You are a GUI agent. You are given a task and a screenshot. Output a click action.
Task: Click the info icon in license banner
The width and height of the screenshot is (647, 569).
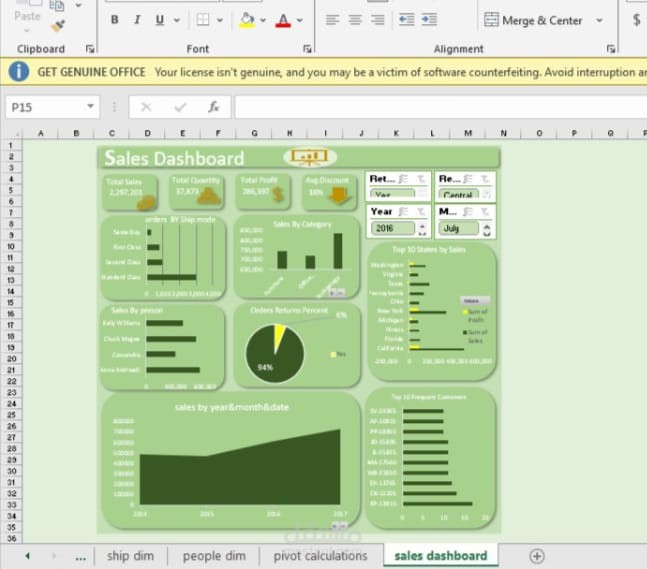click(19, 72)
